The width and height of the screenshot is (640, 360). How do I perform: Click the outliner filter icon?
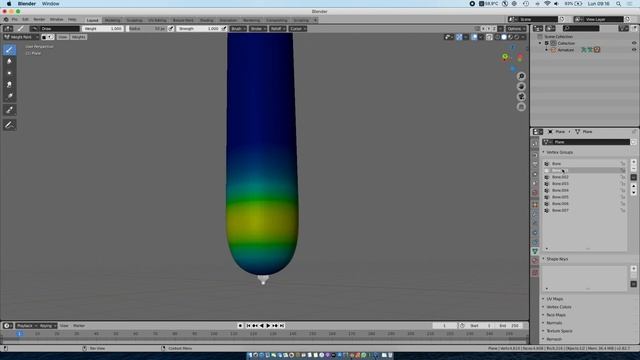pos(623,28)
